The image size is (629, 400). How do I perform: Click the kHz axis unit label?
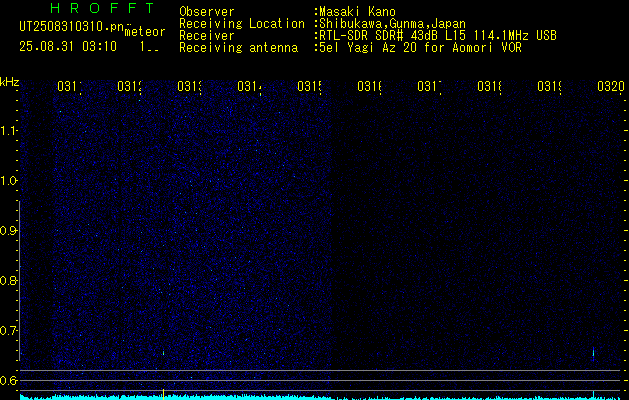10,83
